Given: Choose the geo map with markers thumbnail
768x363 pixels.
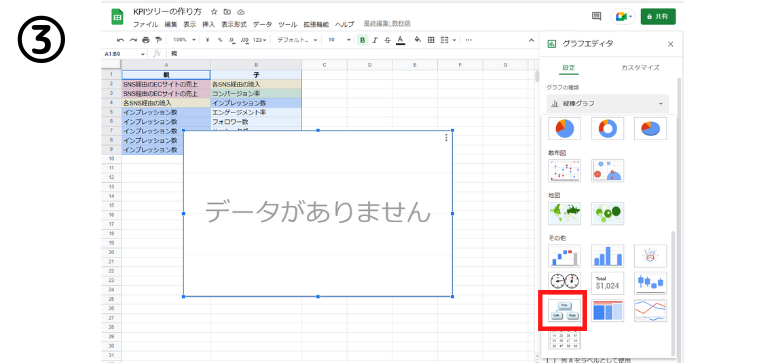Looking at the screenshot, I should point(607,213).
